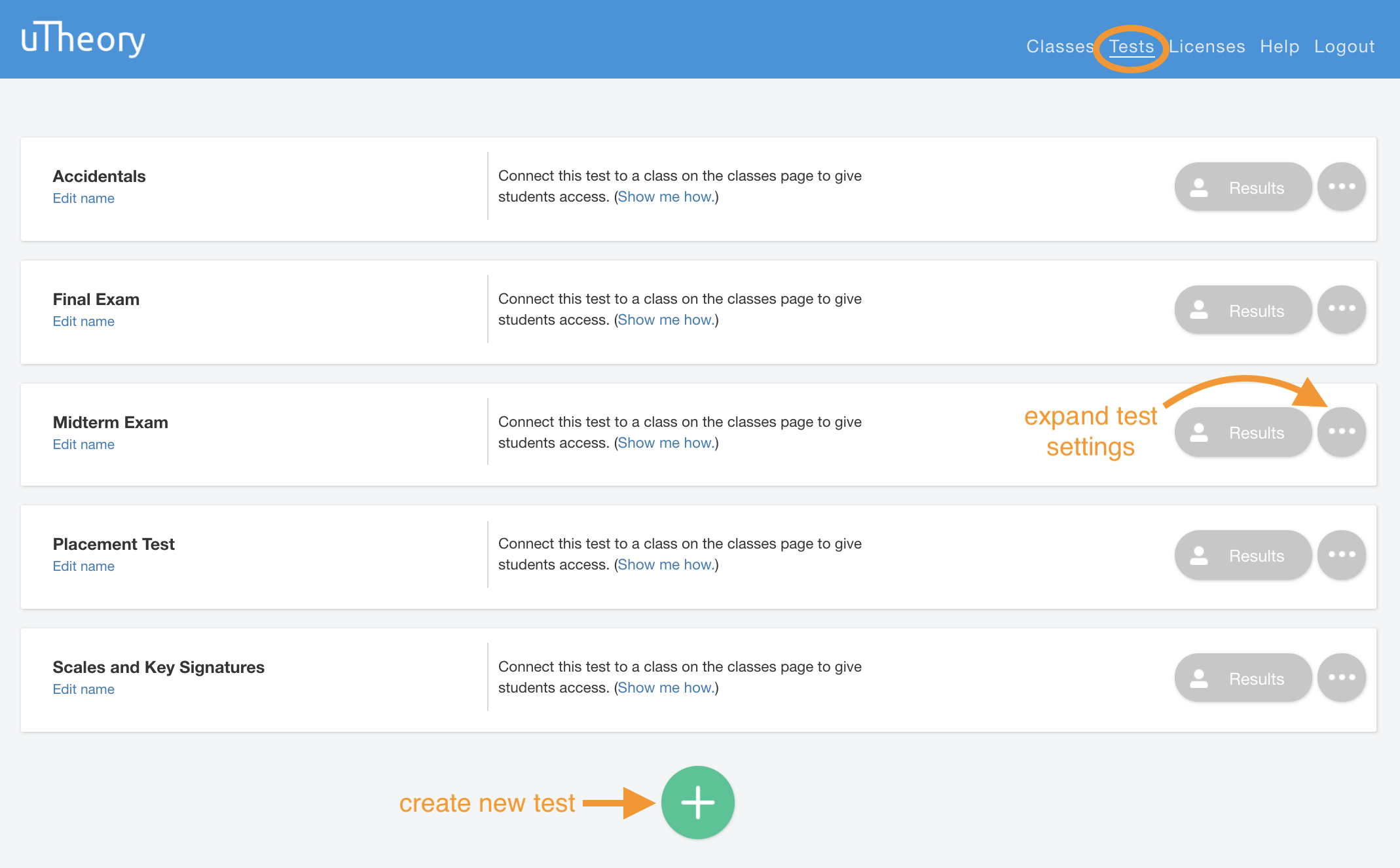
Task: Select the 'Scales and Key Signatures' title
Action: [158, 667]
